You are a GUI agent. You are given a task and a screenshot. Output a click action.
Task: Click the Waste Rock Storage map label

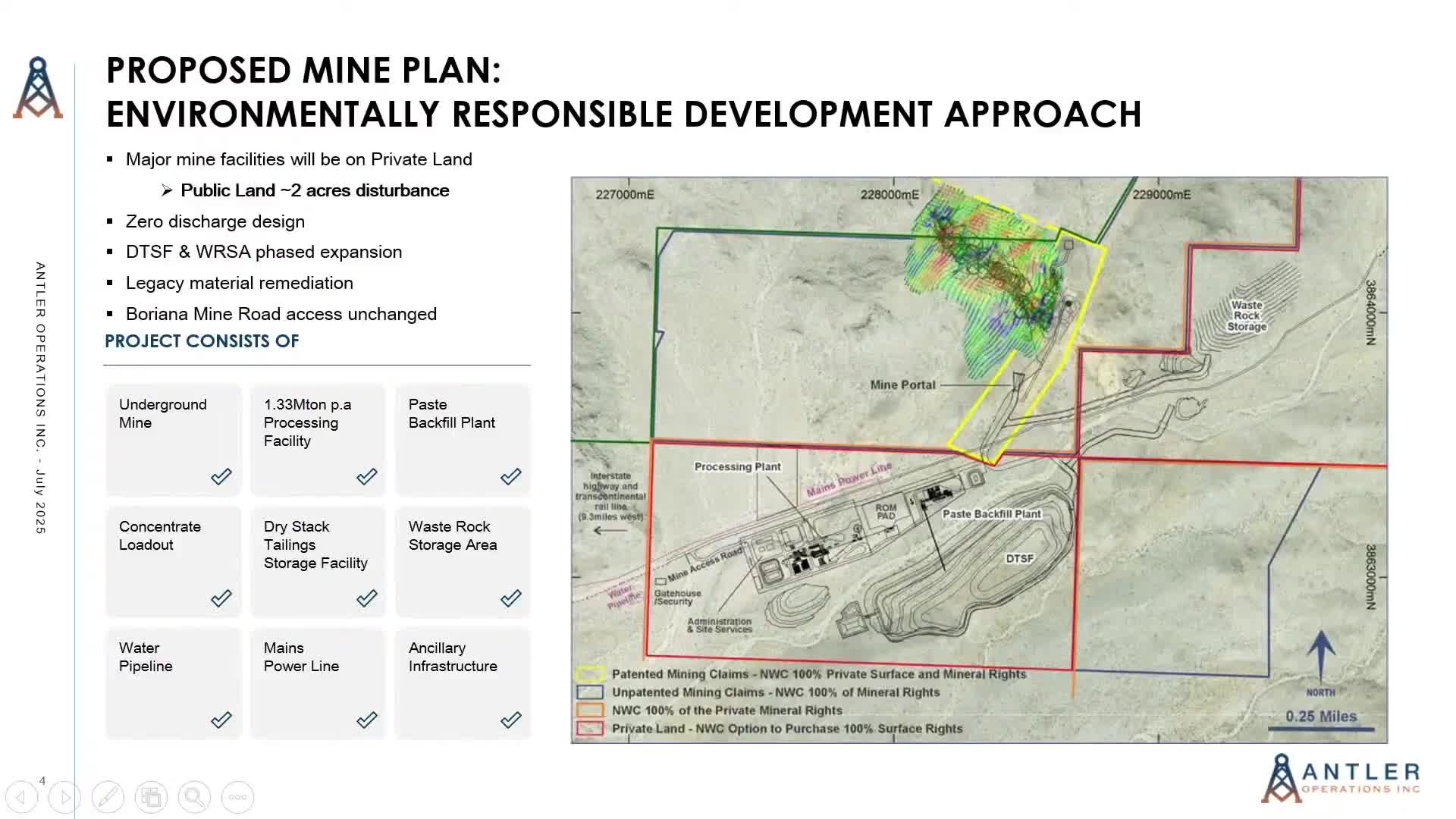click(1247, 315)
